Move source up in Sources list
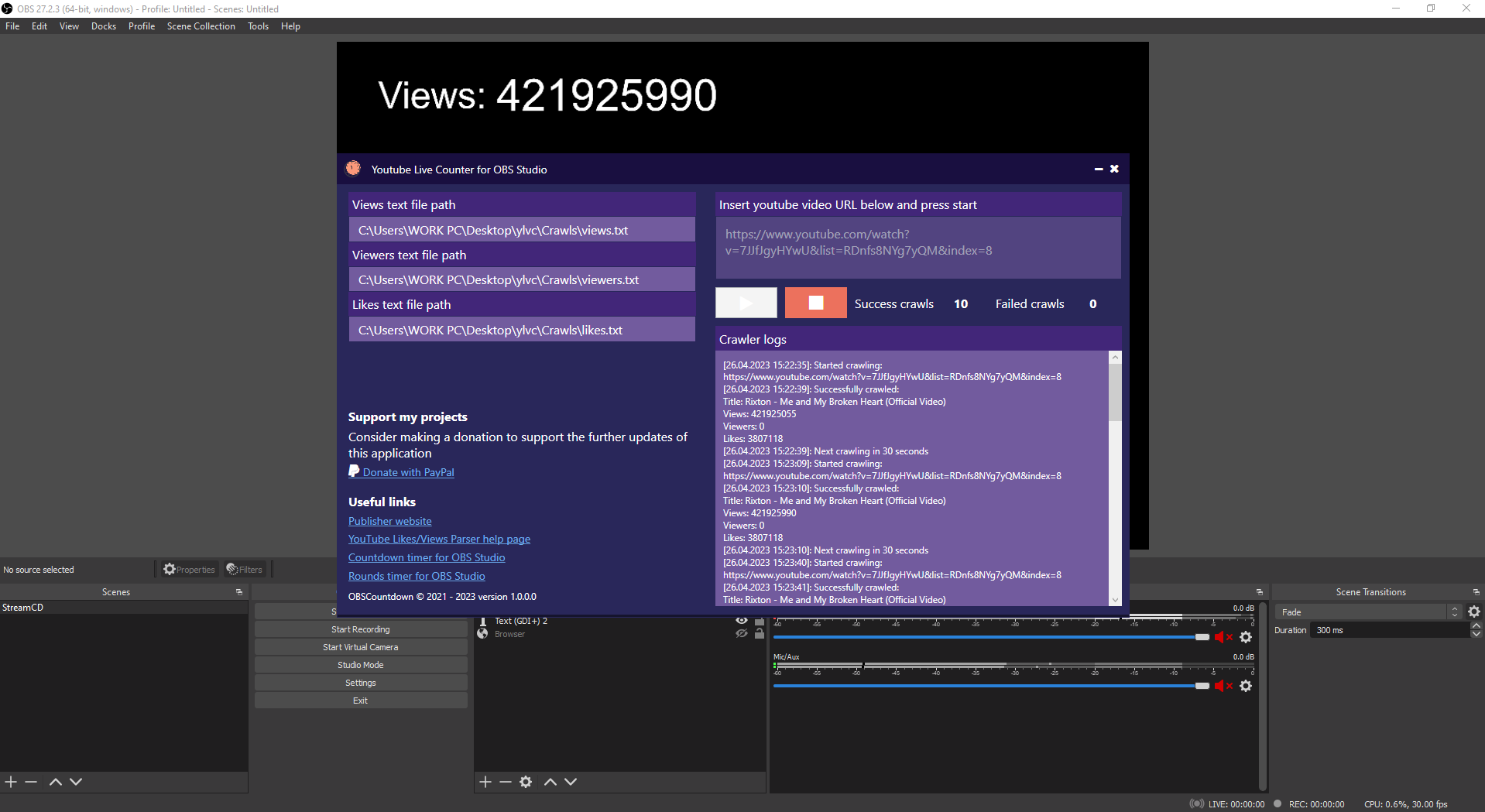The image size is (1485, 812). click(x=550, y=782)
